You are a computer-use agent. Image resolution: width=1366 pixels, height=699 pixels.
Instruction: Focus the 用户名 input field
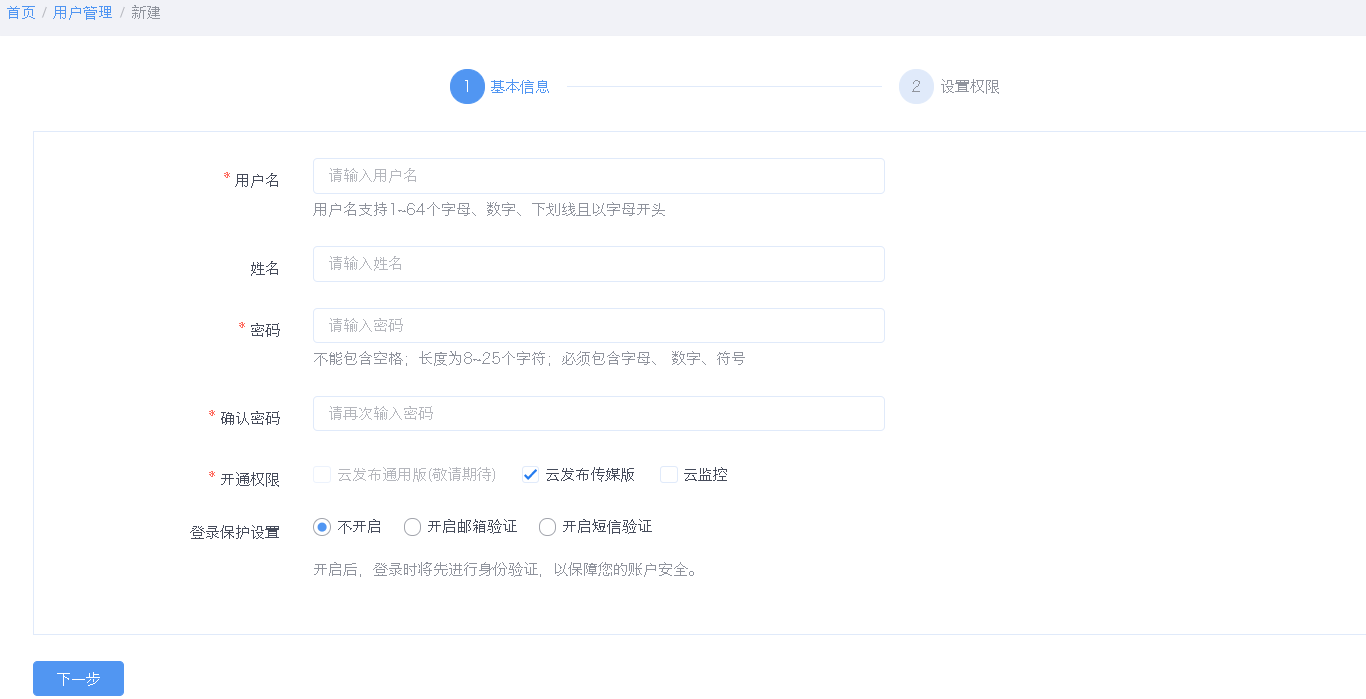coord(599,176)
